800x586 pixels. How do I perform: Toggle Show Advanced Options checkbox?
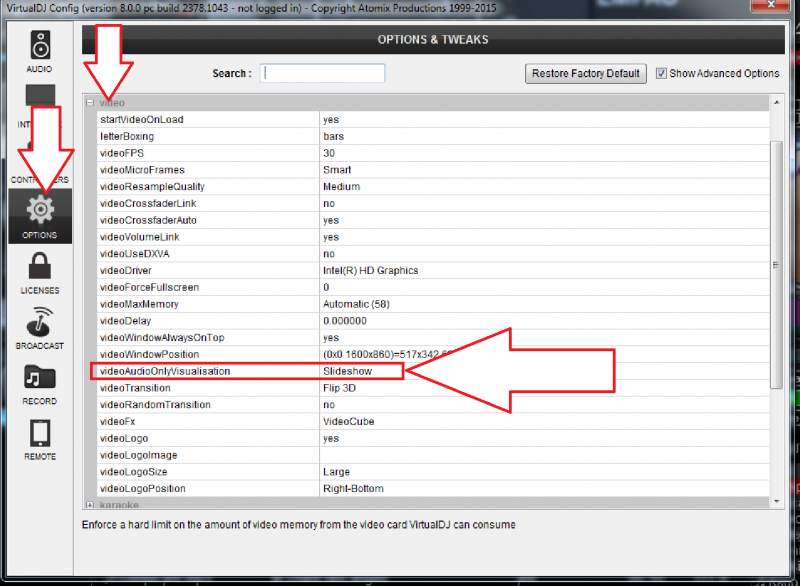click(661, 73)
